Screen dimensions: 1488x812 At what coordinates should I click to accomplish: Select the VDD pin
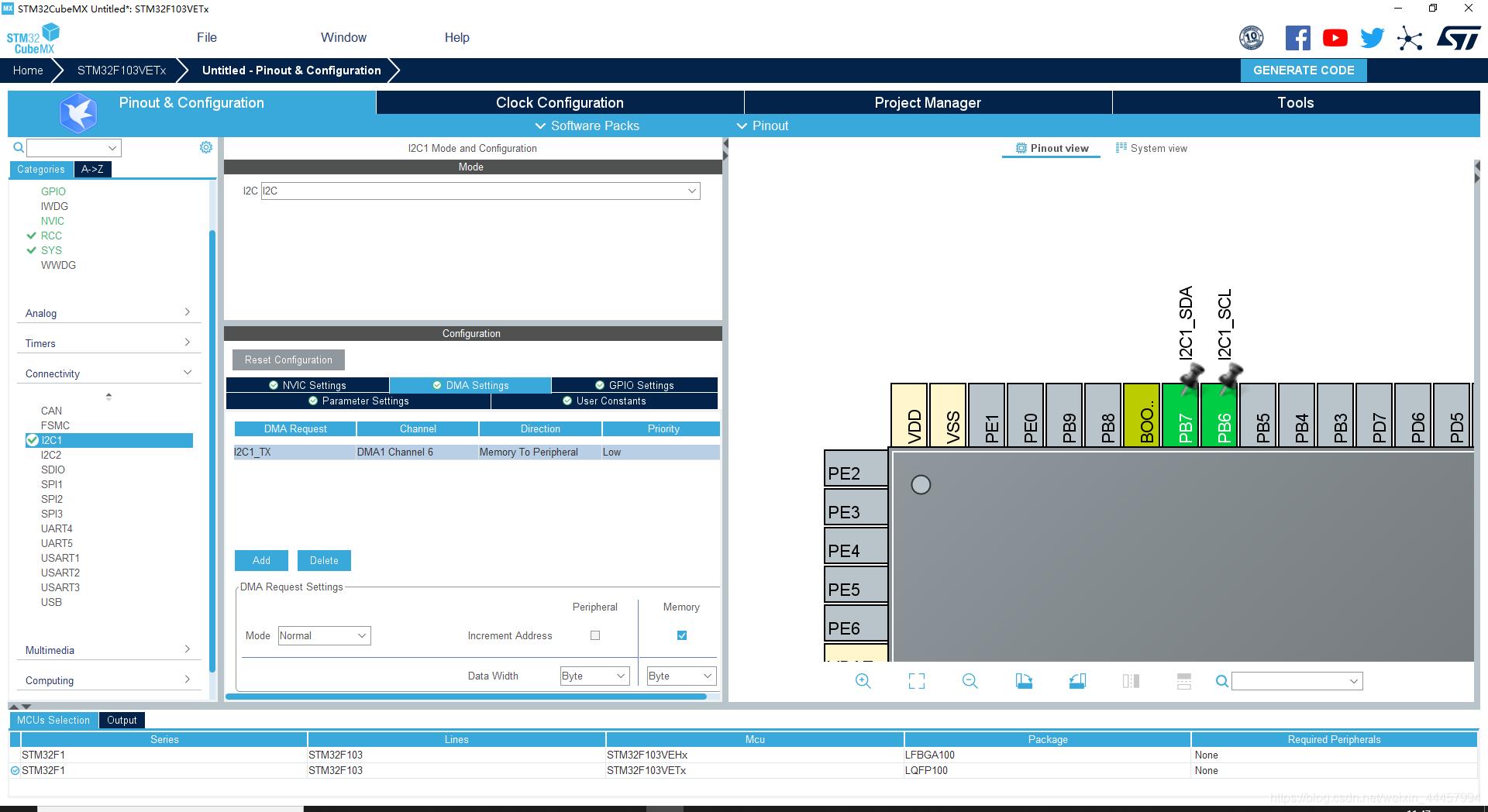coord(909,415)
